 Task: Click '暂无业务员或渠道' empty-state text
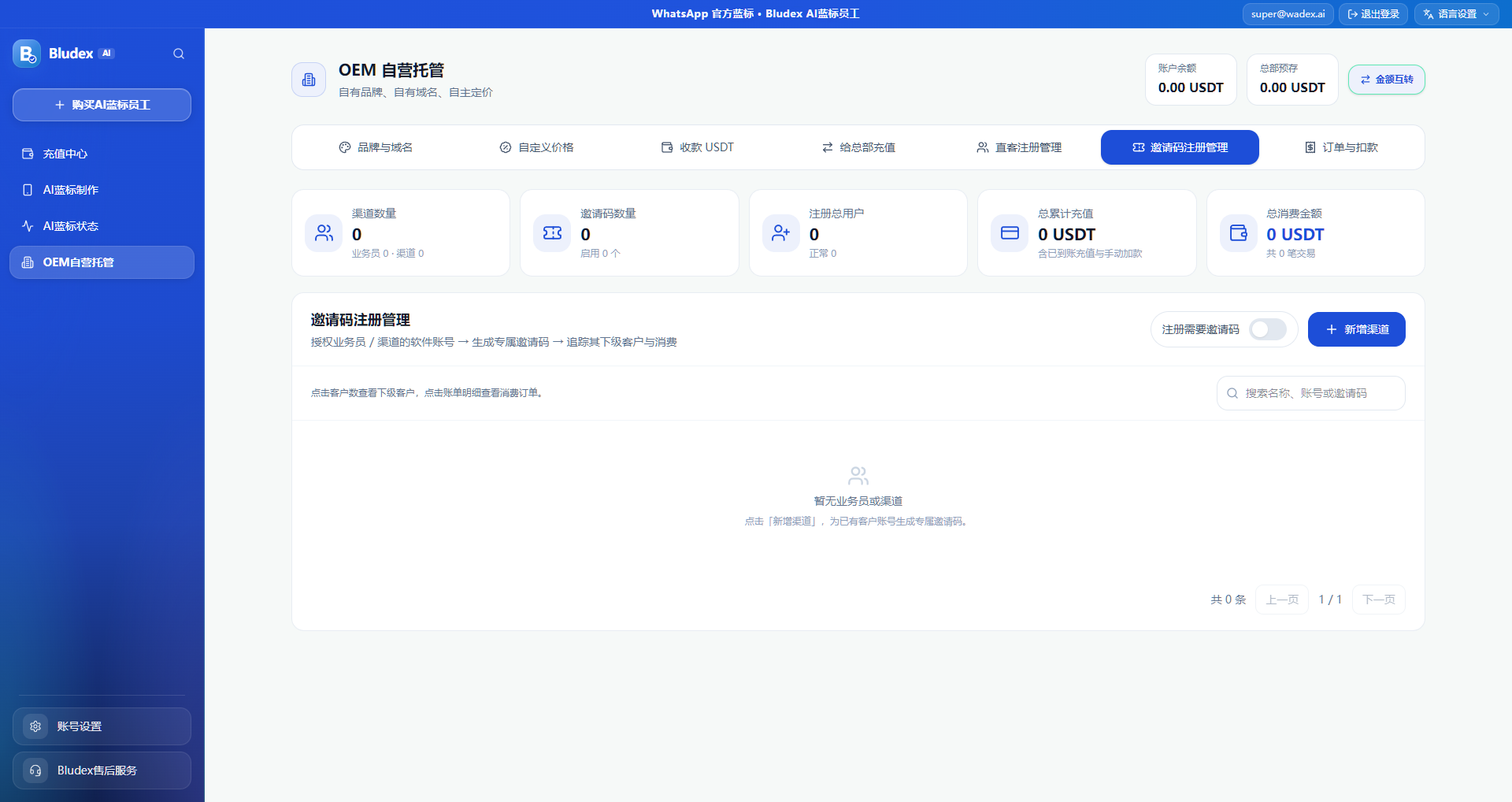(x=858, y=501)
